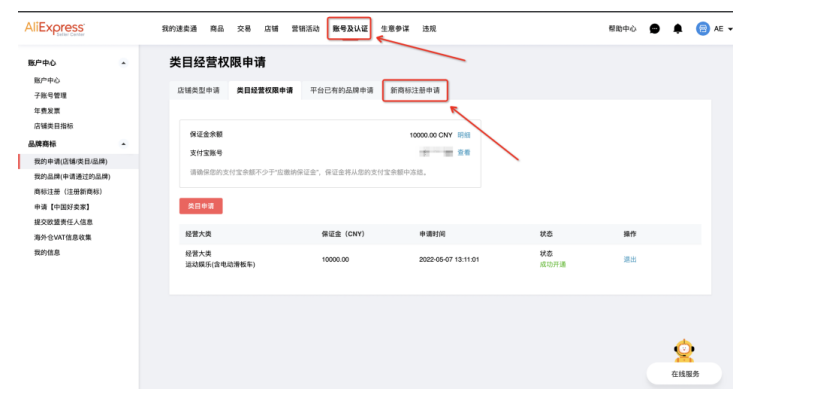
Task: Open 我的品牌(申请通过的品牌) sidebar item
Action: coord(72,176)
